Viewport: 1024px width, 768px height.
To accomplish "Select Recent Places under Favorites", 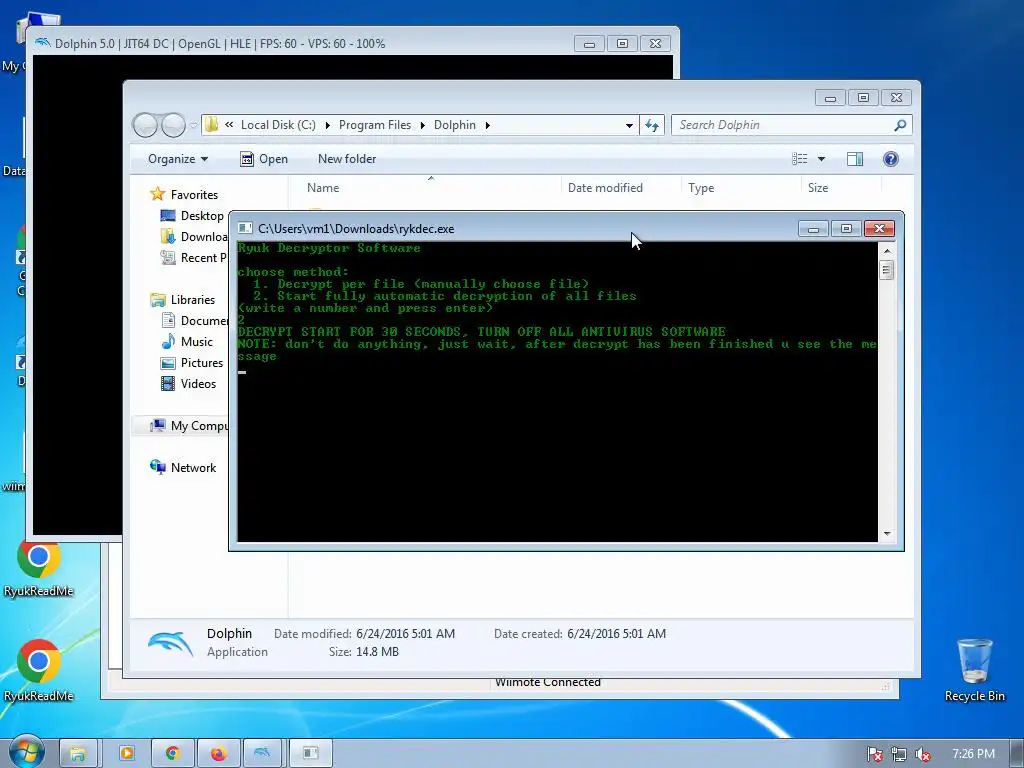I will pos(194,257).
